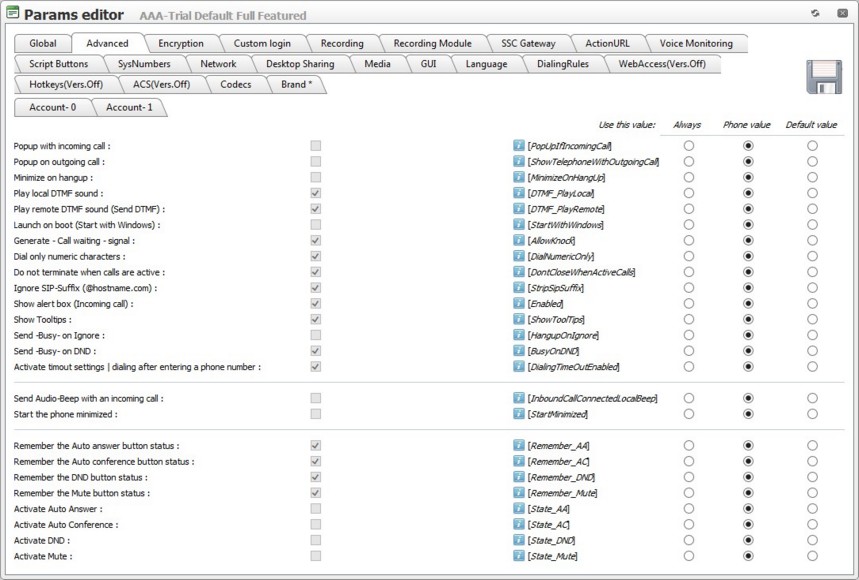Viewport: 859px width, 580px height.
Task: Click info icon next to StartWithWindows
Action: point(519,225)
